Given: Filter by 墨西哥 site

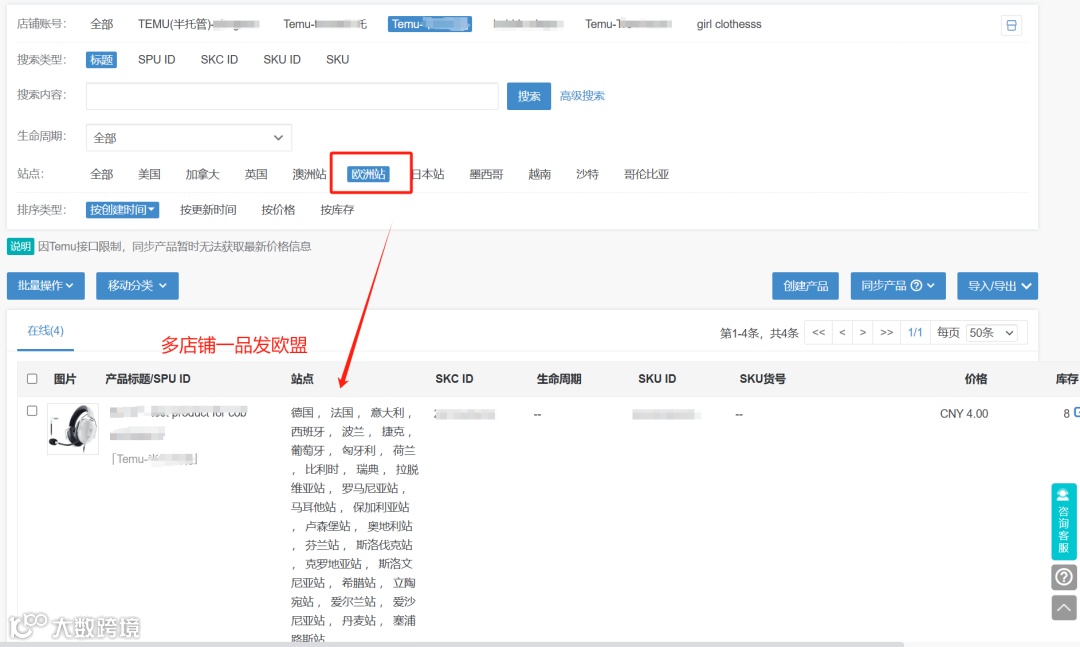Looking at the screenshot, I should 486,174.
